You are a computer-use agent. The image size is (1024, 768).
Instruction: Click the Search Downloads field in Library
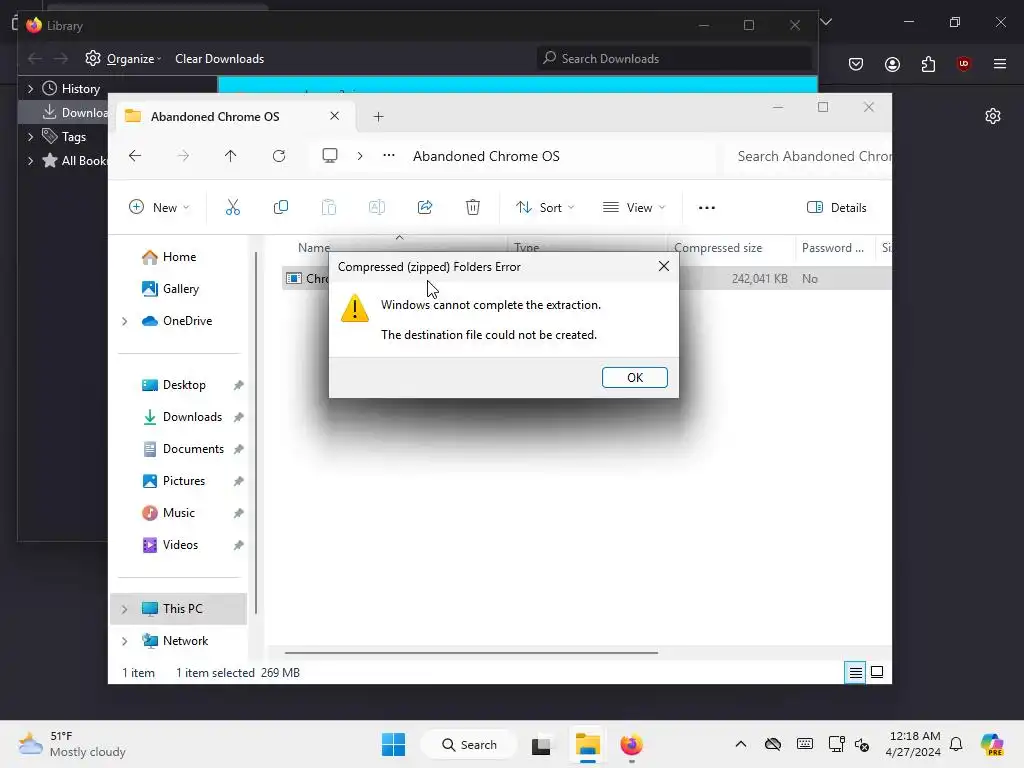(675, 59)
